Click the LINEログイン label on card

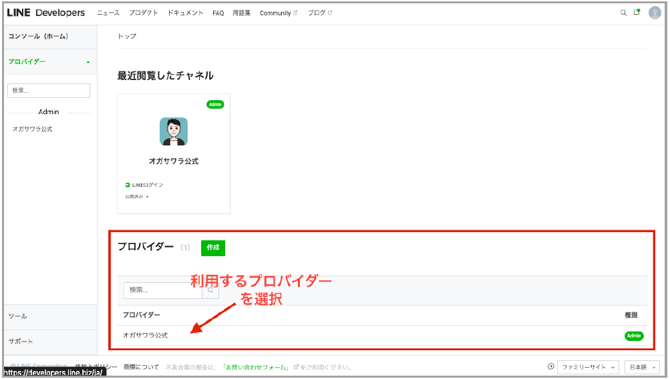147,185
